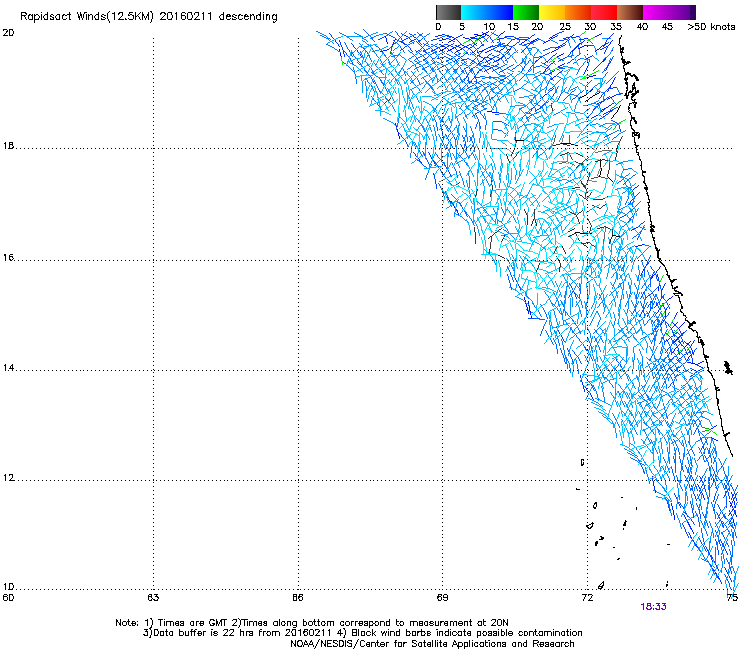This screenshot has height=650, width=740.
Task: Click latitude label '18' on the left axis
Action: [8, 146]
